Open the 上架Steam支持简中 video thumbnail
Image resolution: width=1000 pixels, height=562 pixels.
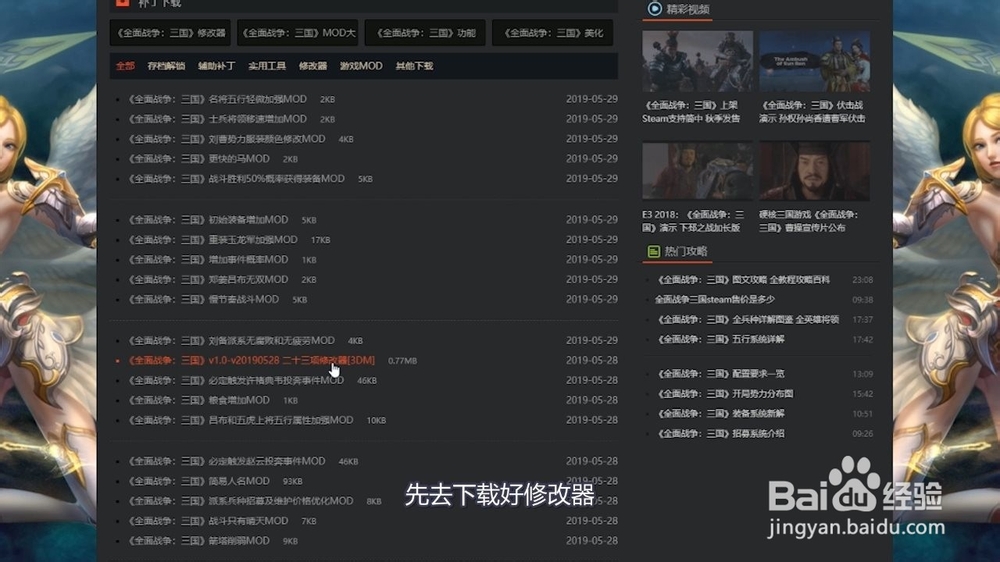(698, 61)
